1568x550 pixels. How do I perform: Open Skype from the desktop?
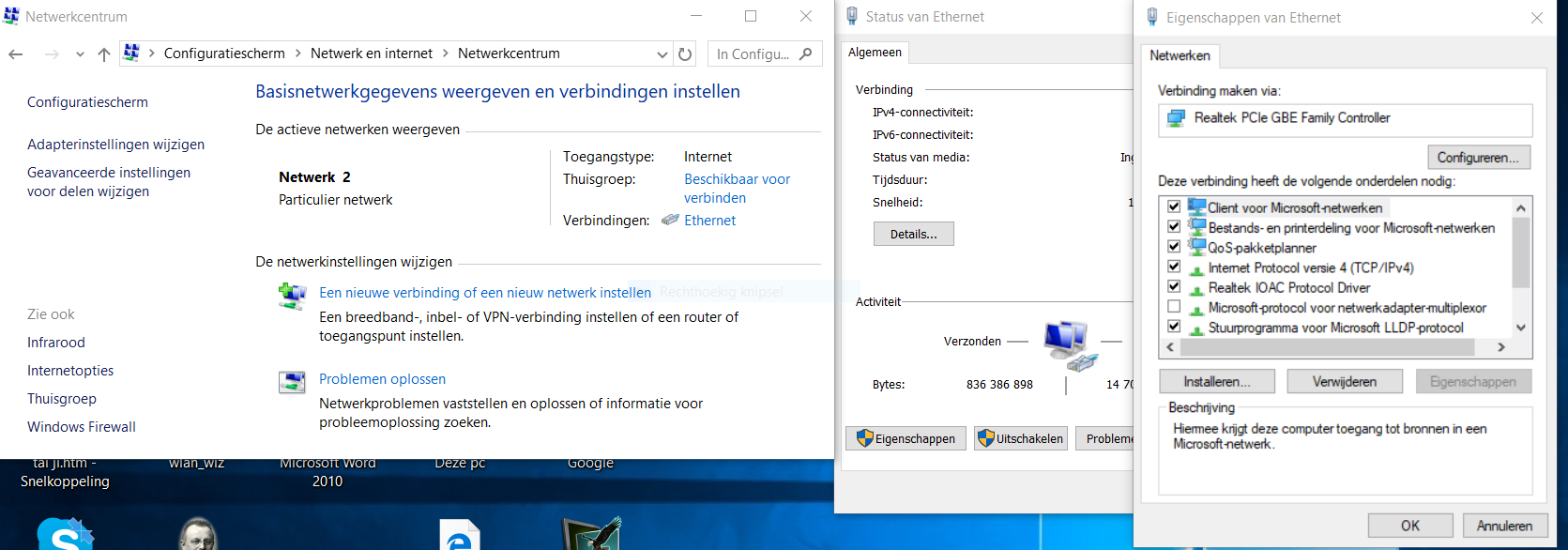click(x=66, y=533)
